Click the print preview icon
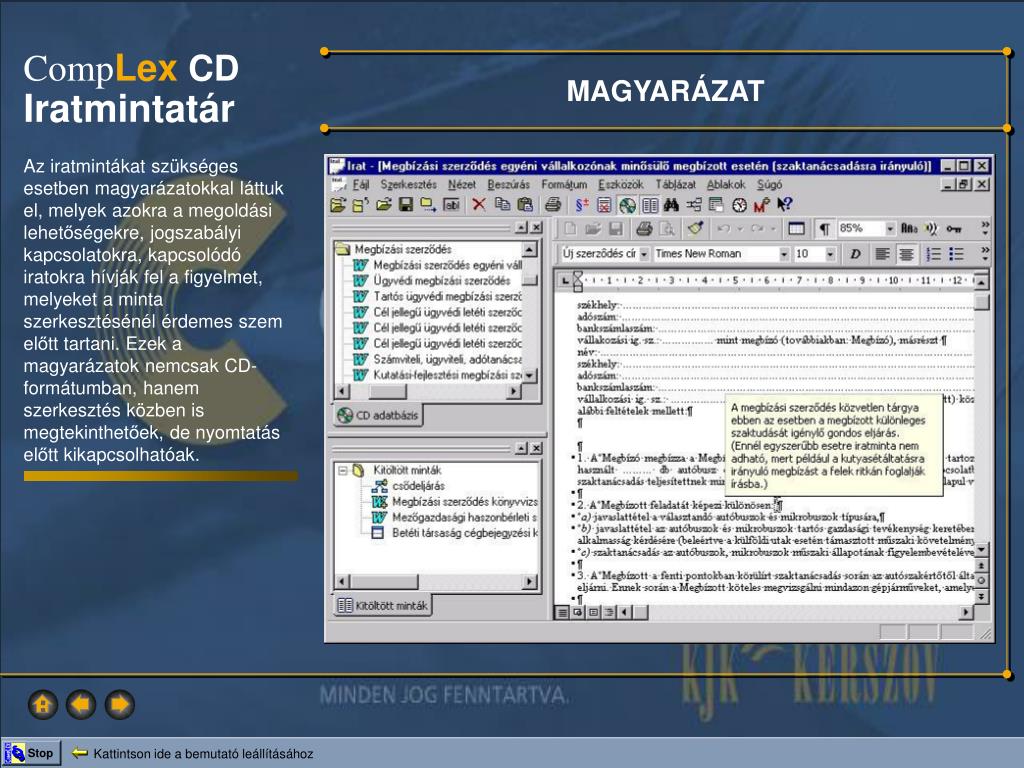This screenshot has width=1024, height=768. pos(667,229)
